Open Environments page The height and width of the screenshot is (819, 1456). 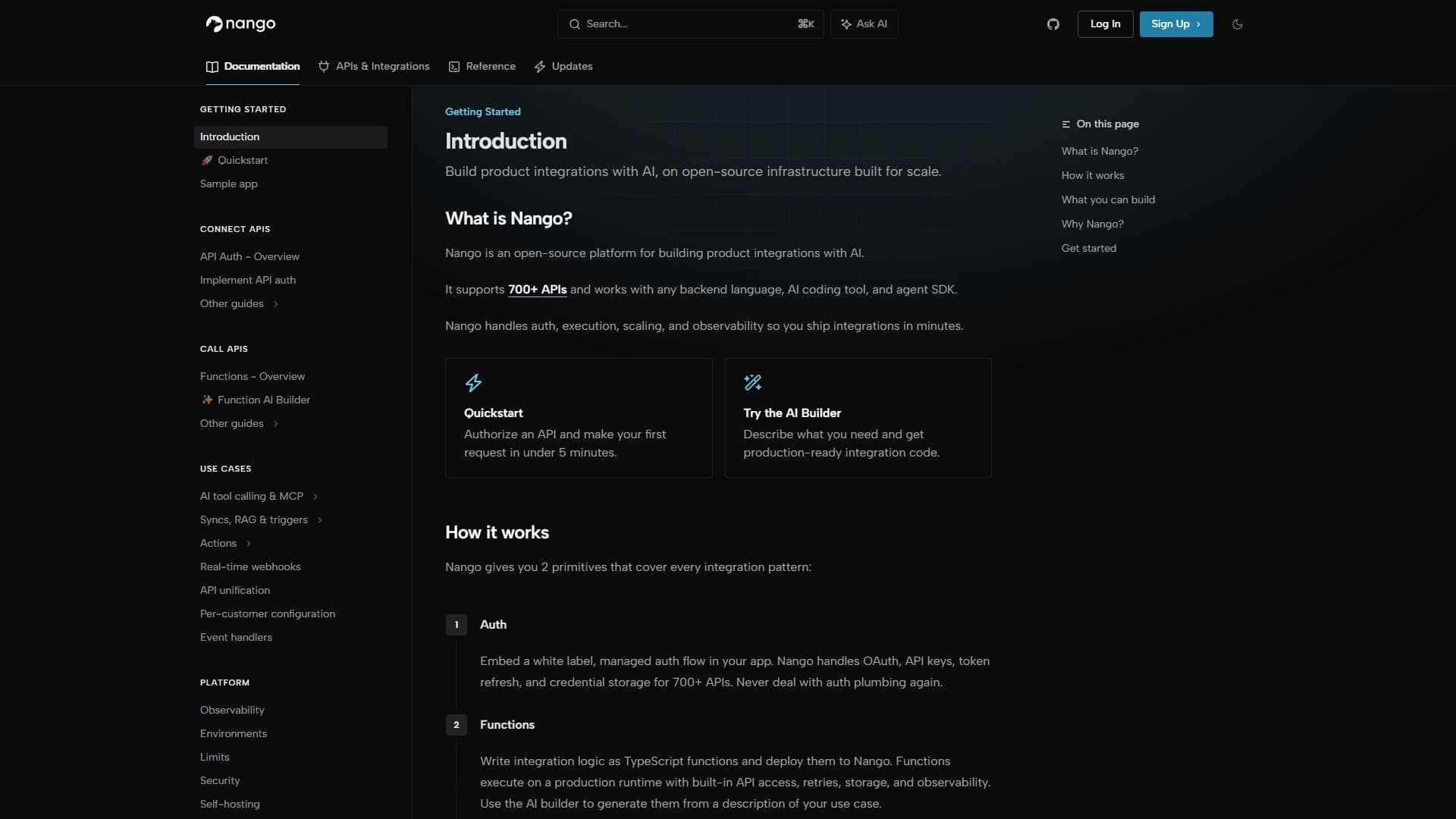pyautogui.click(x=234, y=733)
